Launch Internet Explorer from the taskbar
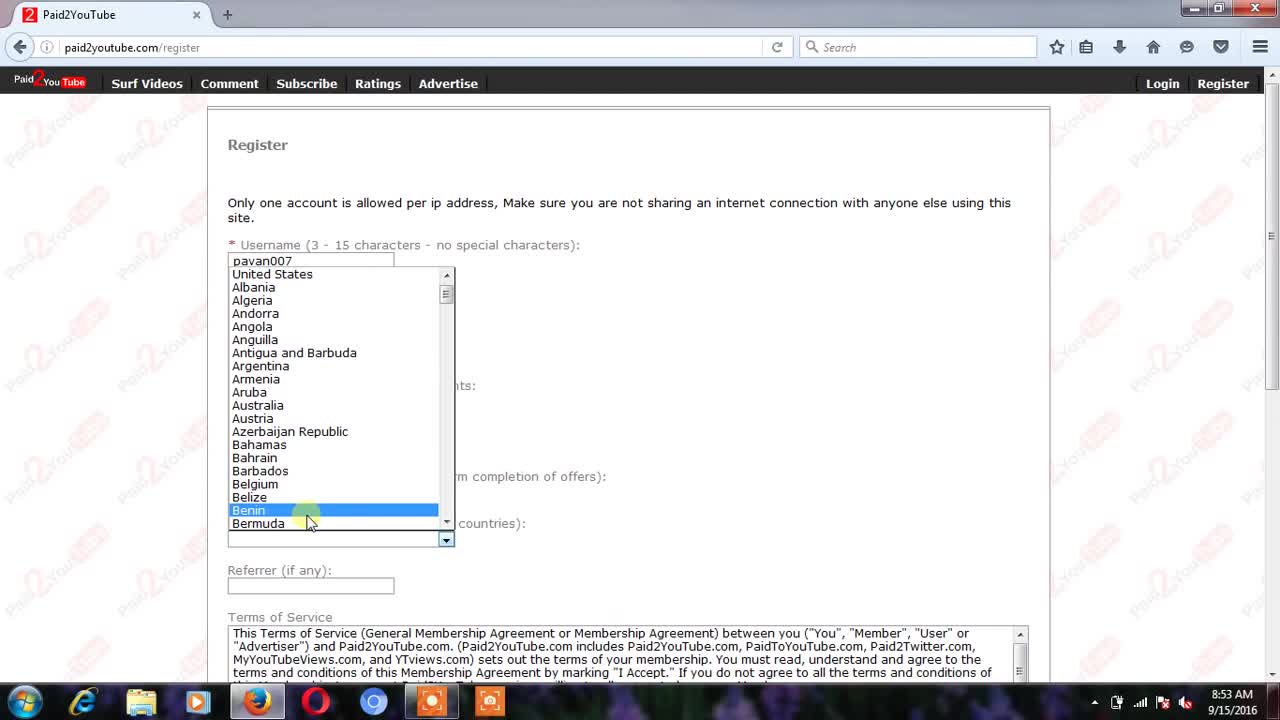 83,702
